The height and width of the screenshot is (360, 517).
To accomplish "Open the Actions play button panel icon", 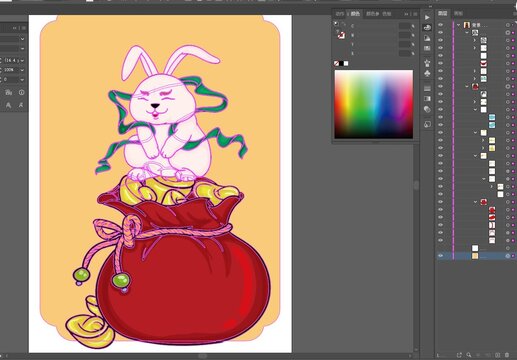I will click(x=427, y=17).
